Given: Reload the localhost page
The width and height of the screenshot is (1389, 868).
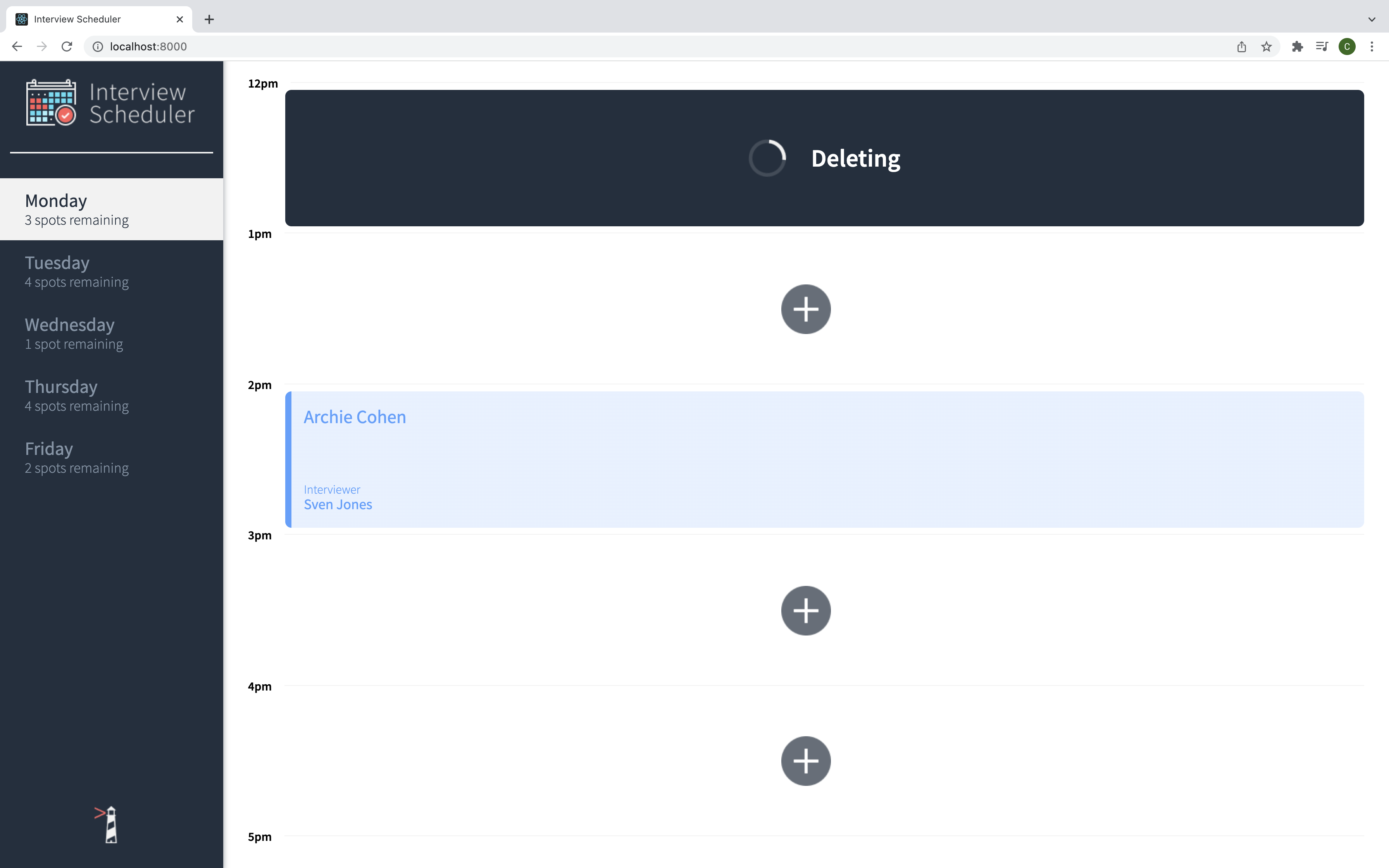Looking at the screenshot, I should pyautogui.click(x=67, y=46).
